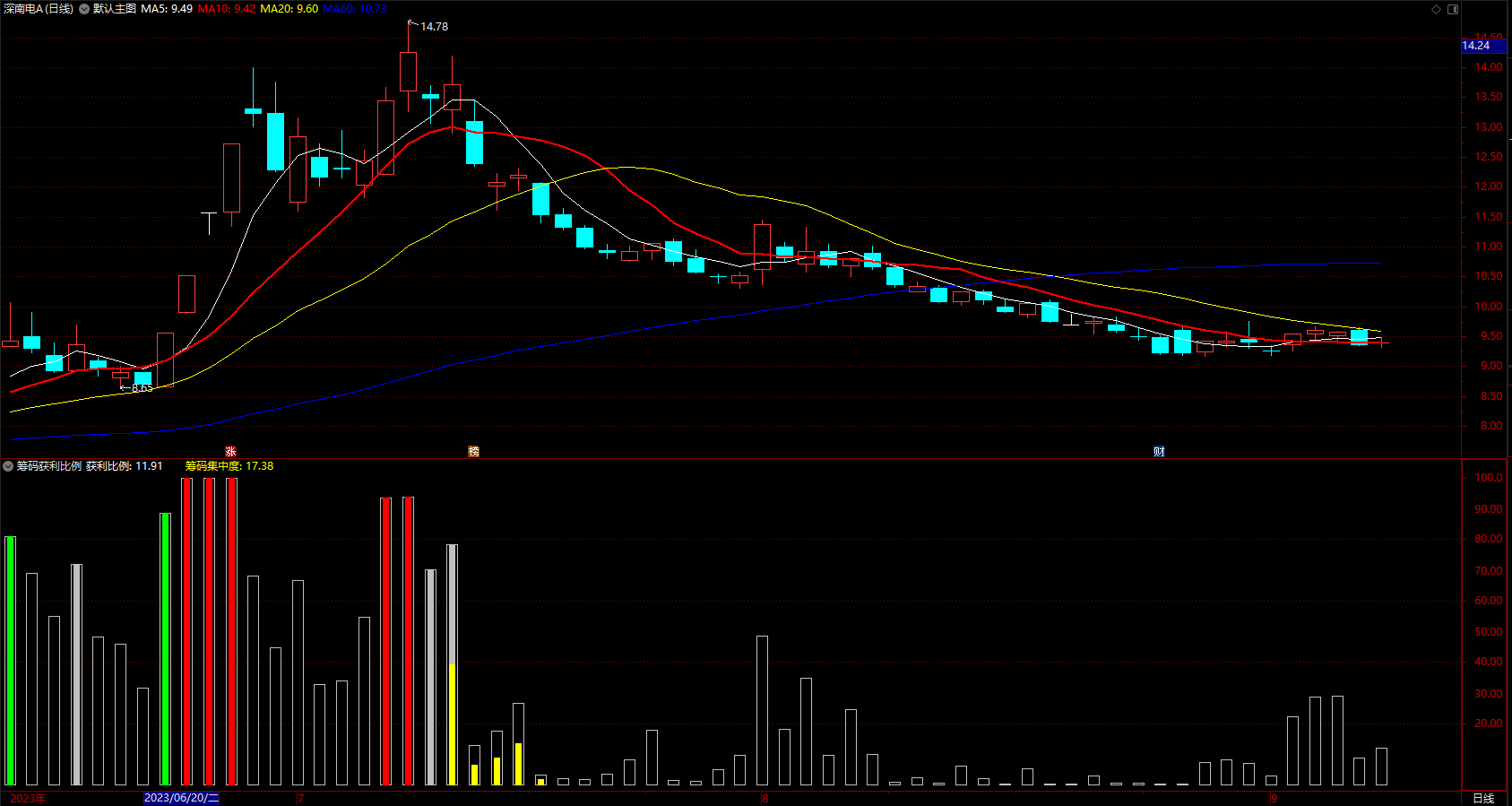Expand the 筹码获利比例 indicator dropdown arrow
1512x806 pixels.
click(x=8, y=466)
